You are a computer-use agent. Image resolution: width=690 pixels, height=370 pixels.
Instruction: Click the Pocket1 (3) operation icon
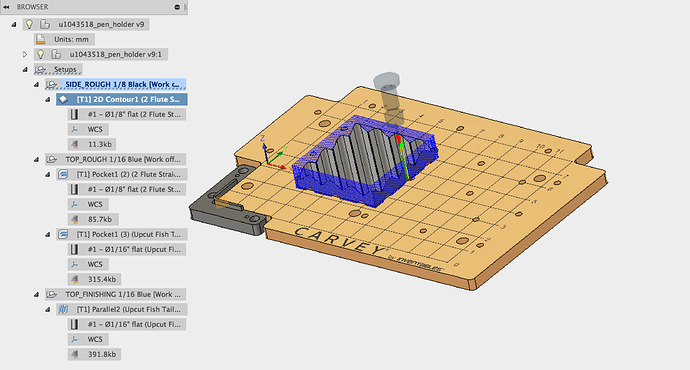63,234
